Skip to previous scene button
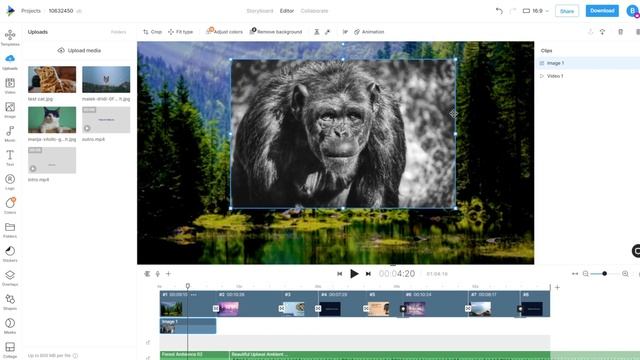The image size is (640, 360). (340, 274)
